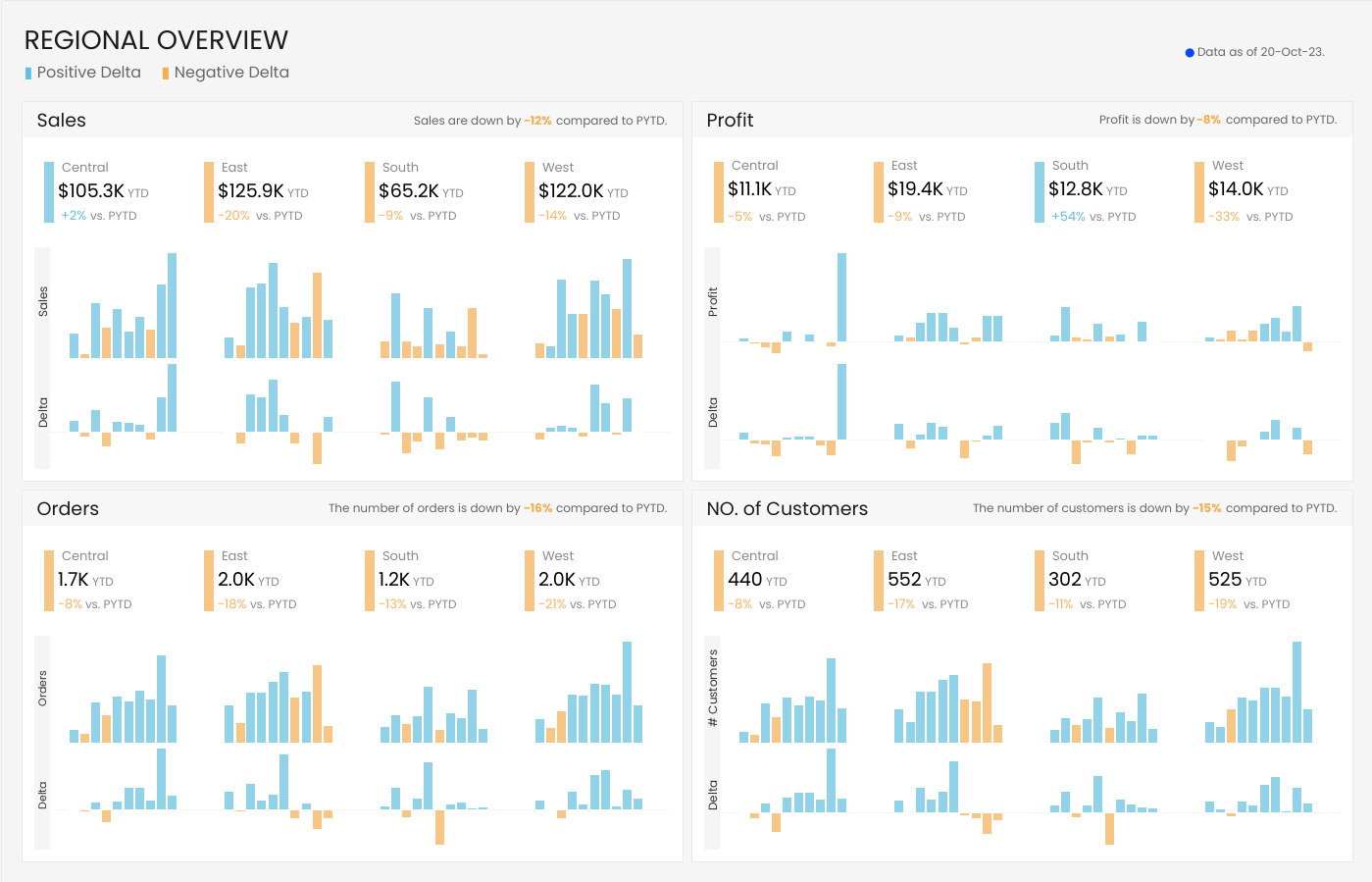Select the blue bar icon beside Central sales
The image size is (1372, 882).
pos(47,191)
